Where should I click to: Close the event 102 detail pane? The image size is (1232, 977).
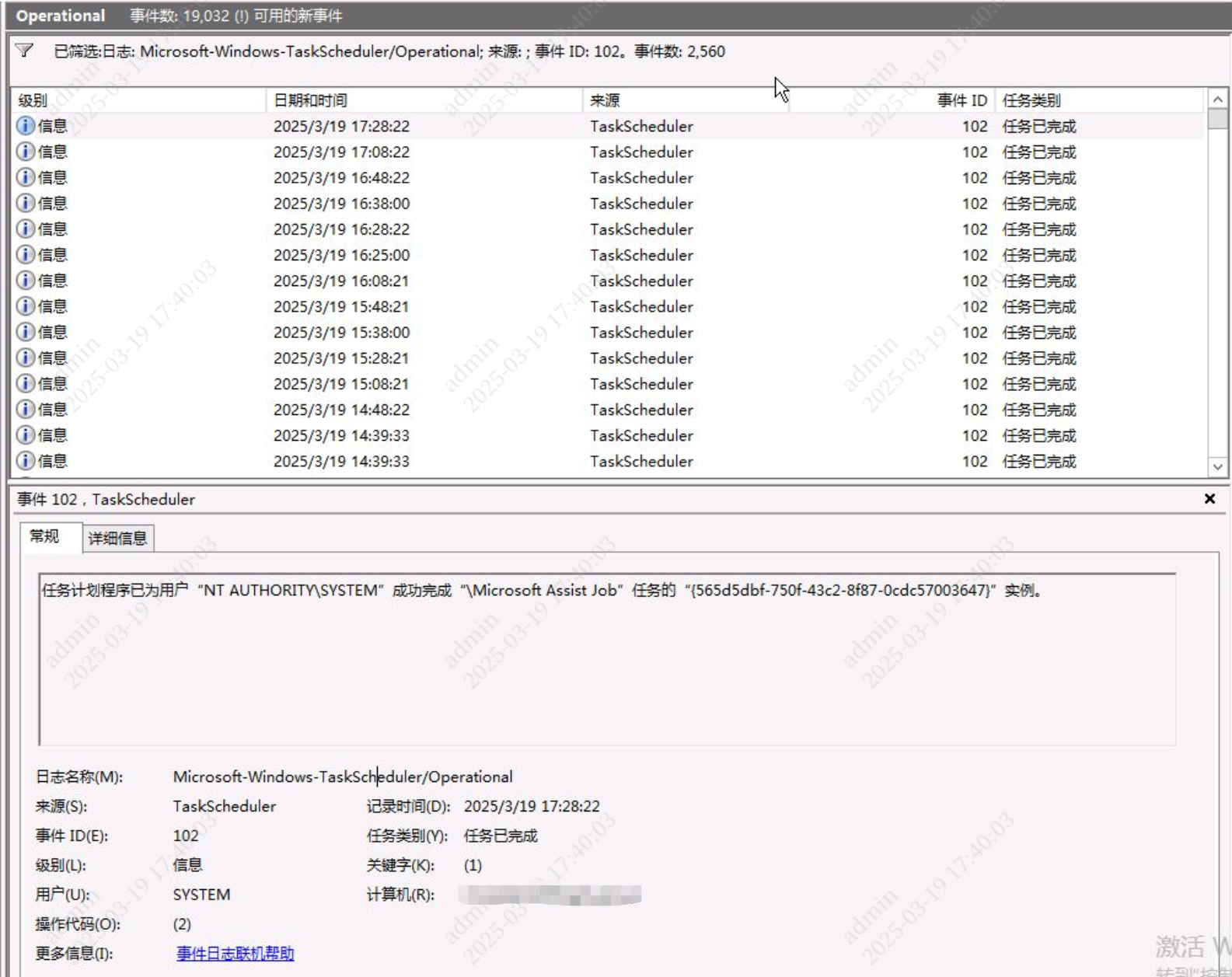(1209, 499)
